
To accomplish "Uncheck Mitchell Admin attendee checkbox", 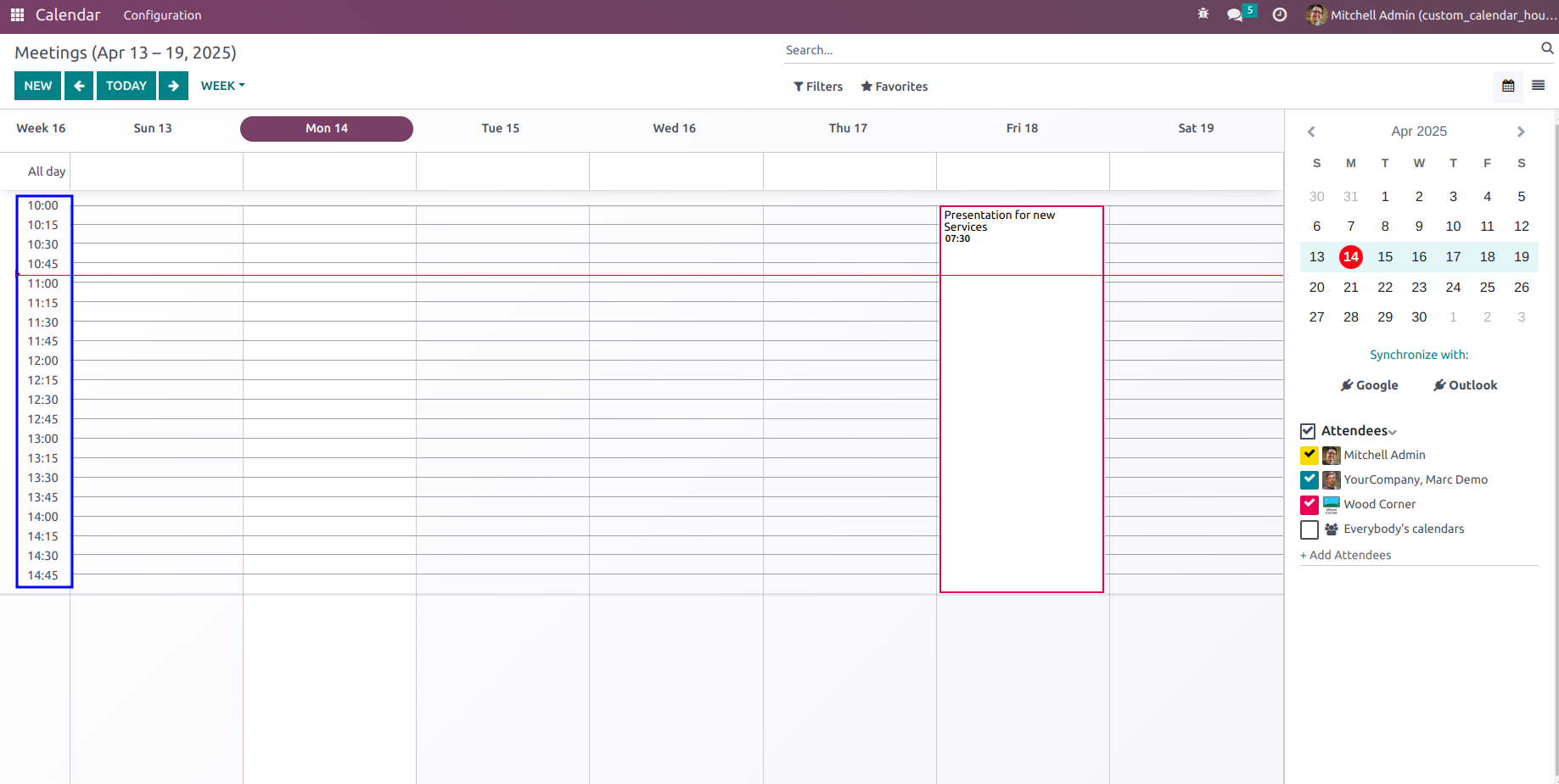I will (1309, 456).
